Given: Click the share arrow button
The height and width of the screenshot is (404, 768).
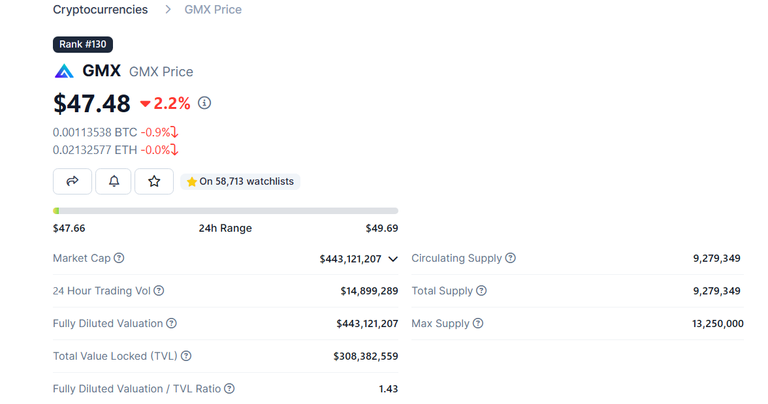Looking at the screenshot, I should 72,181.
